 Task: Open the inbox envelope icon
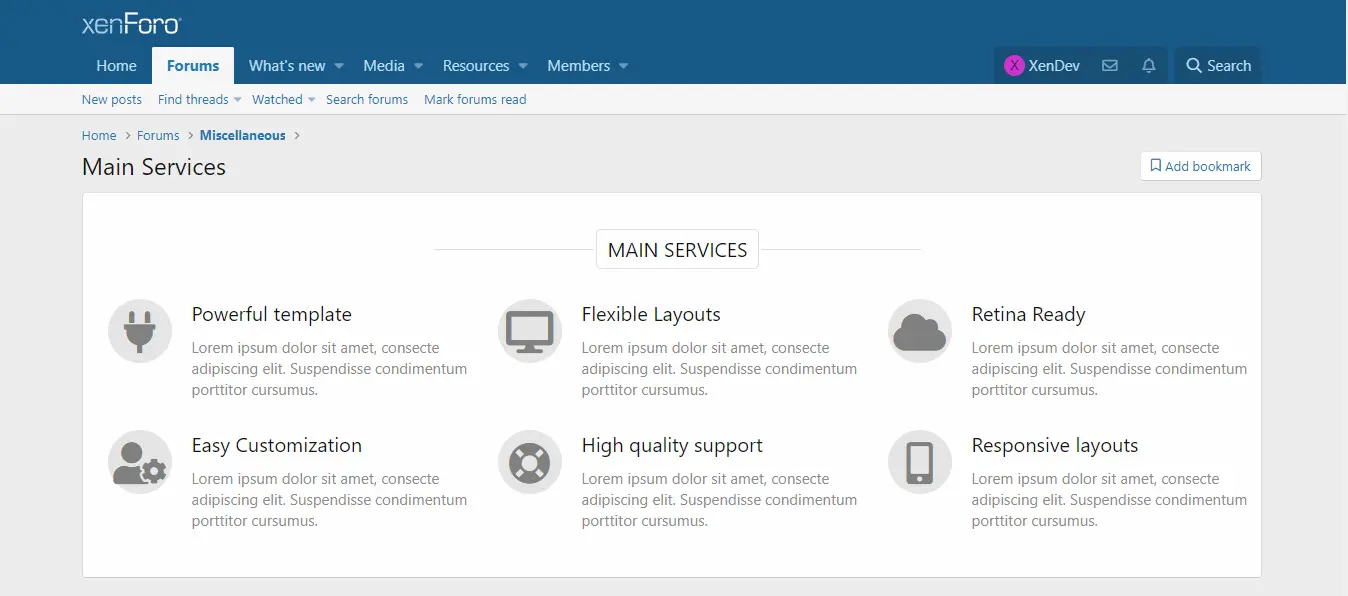point(1110,66)
